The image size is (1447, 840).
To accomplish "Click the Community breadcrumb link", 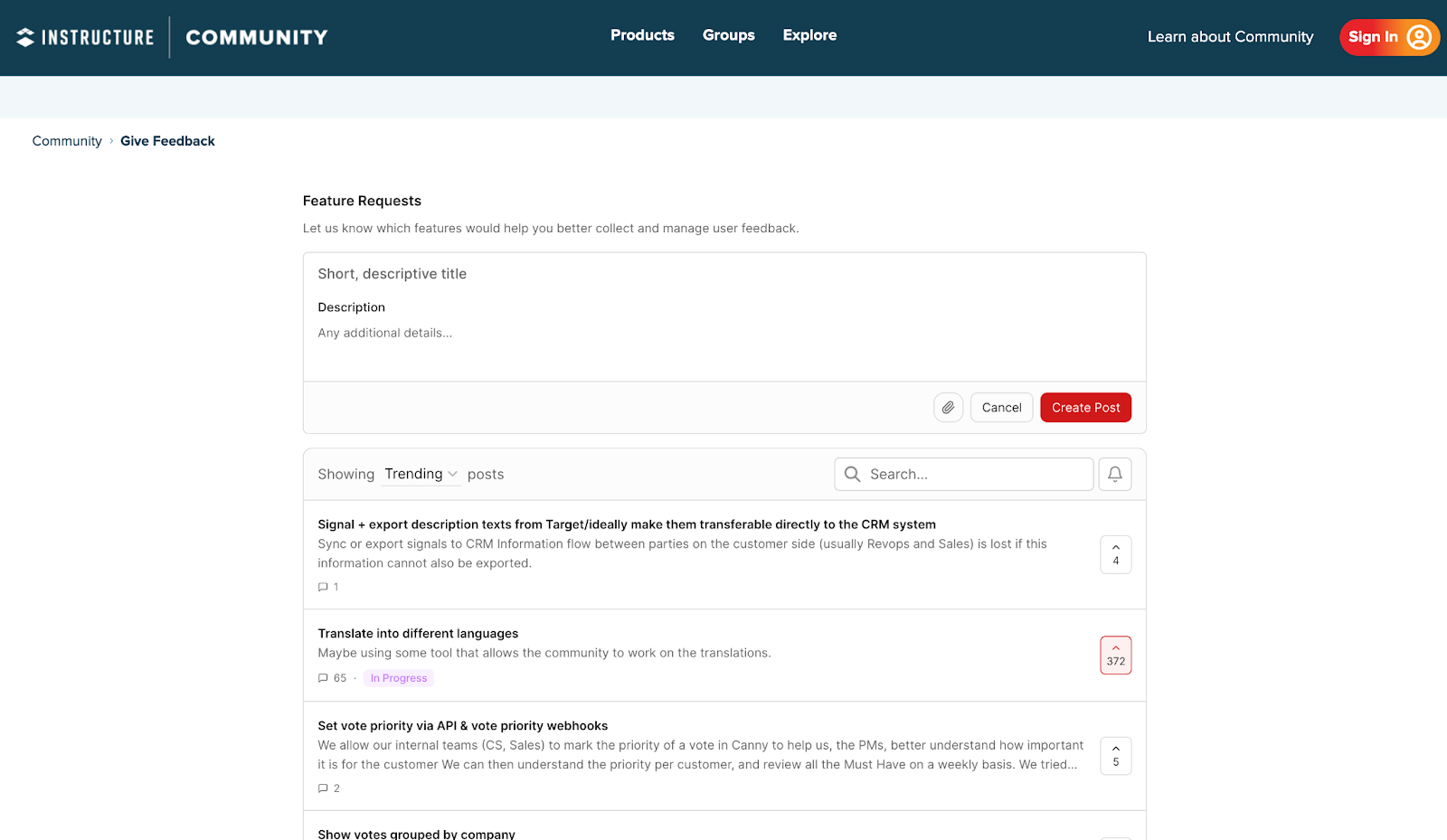I will 67,141.
